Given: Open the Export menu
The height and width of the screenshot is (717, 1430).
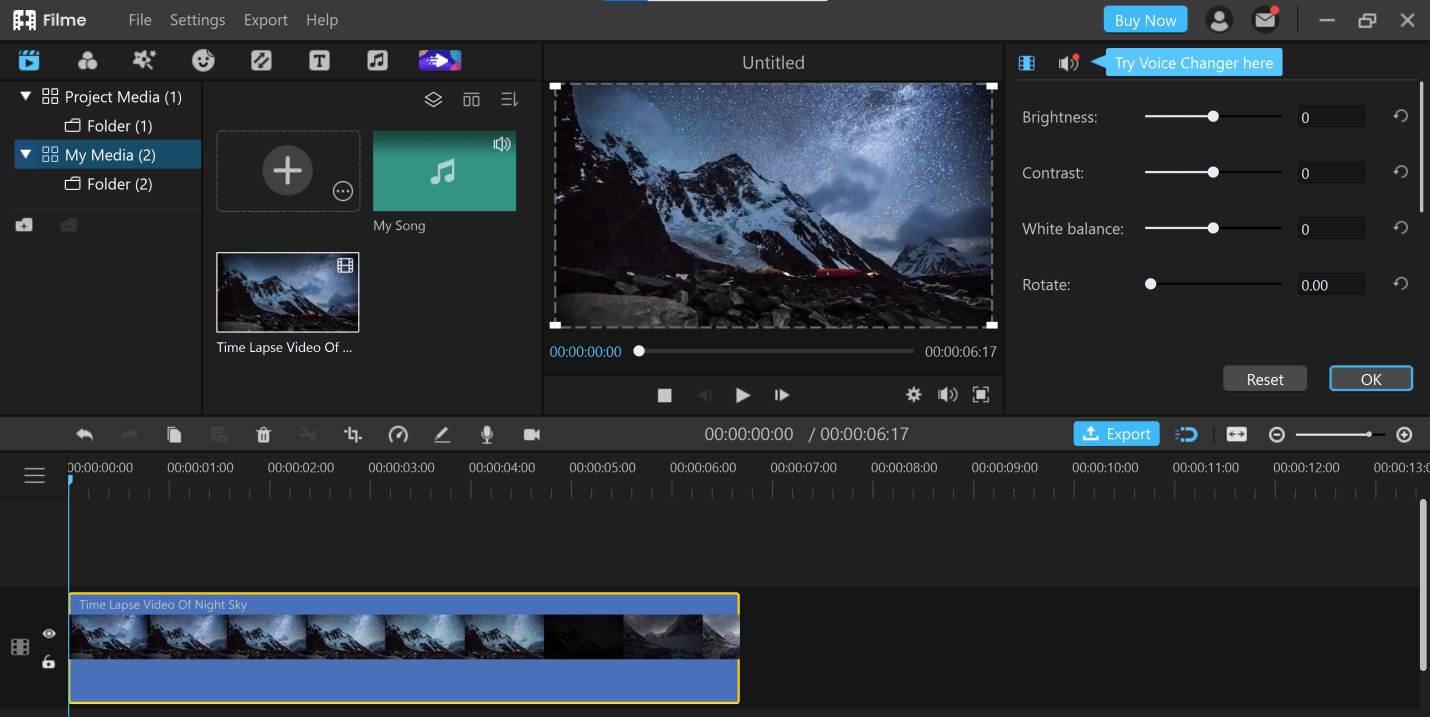Looking at the screenshot, I should 265,20.
